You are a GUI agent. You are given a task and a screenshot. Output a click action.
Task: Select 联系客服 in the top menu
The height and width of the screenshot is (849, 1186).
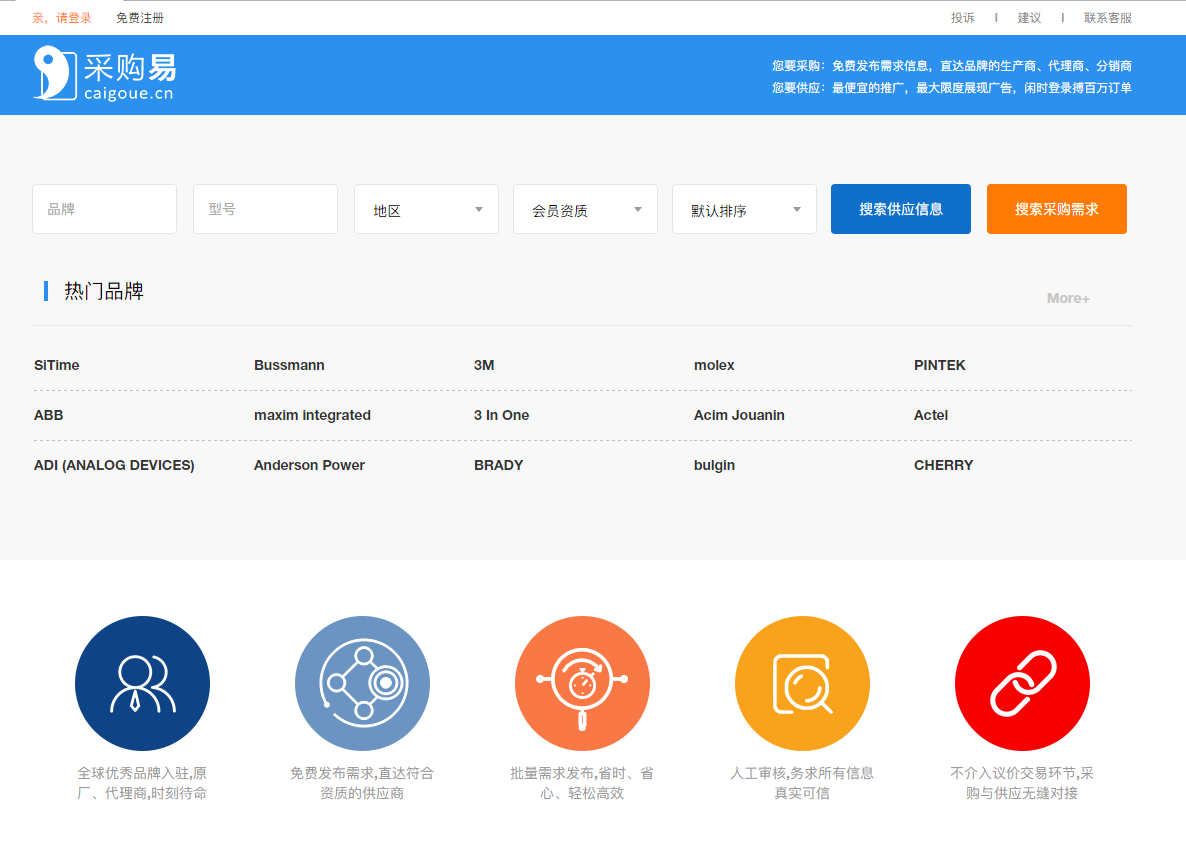tap(1108, 18)
